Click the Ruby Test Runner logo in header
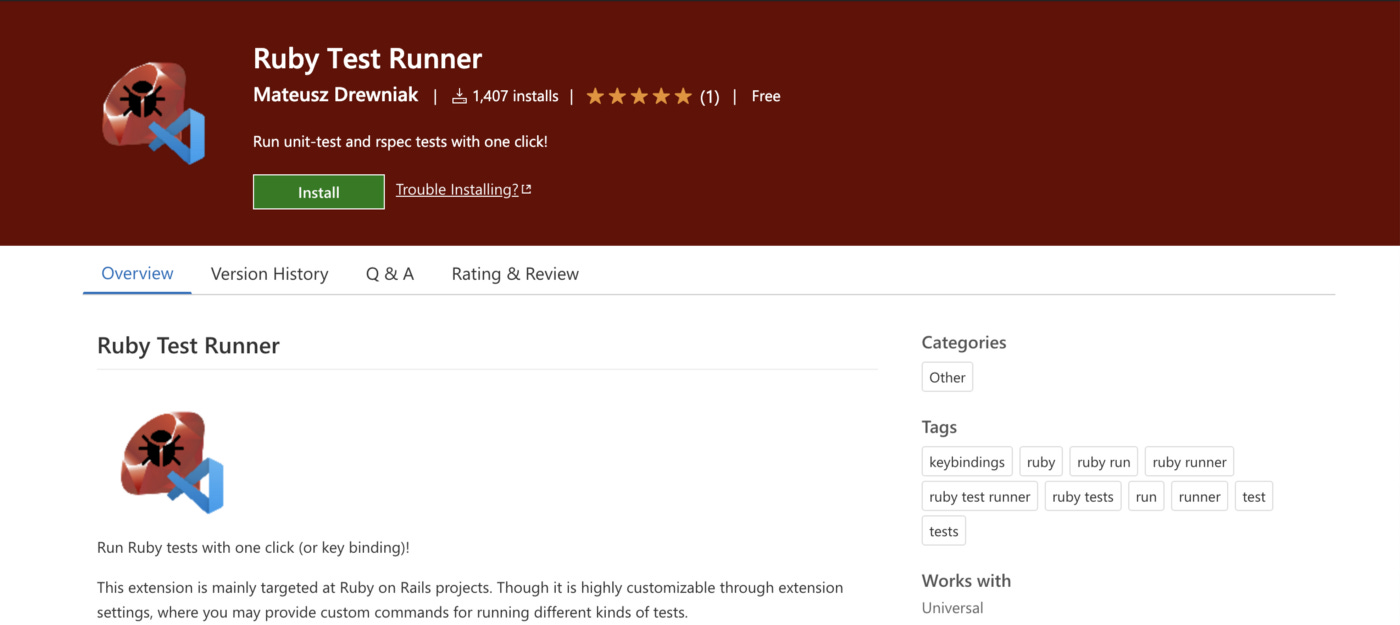1400x625 pixels. [x=154, y=113]
